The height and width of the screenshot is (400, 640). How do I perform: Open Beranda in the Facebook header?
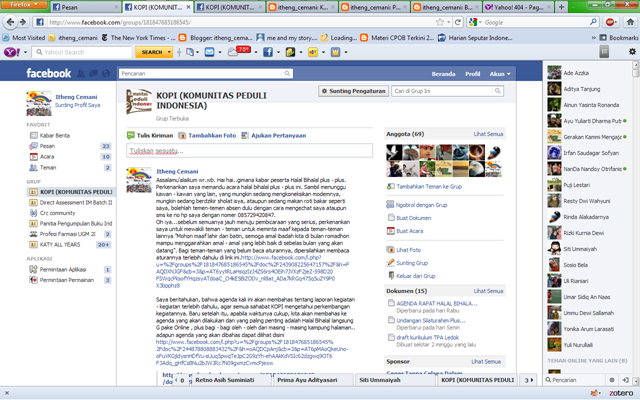[x=443, y=74]
